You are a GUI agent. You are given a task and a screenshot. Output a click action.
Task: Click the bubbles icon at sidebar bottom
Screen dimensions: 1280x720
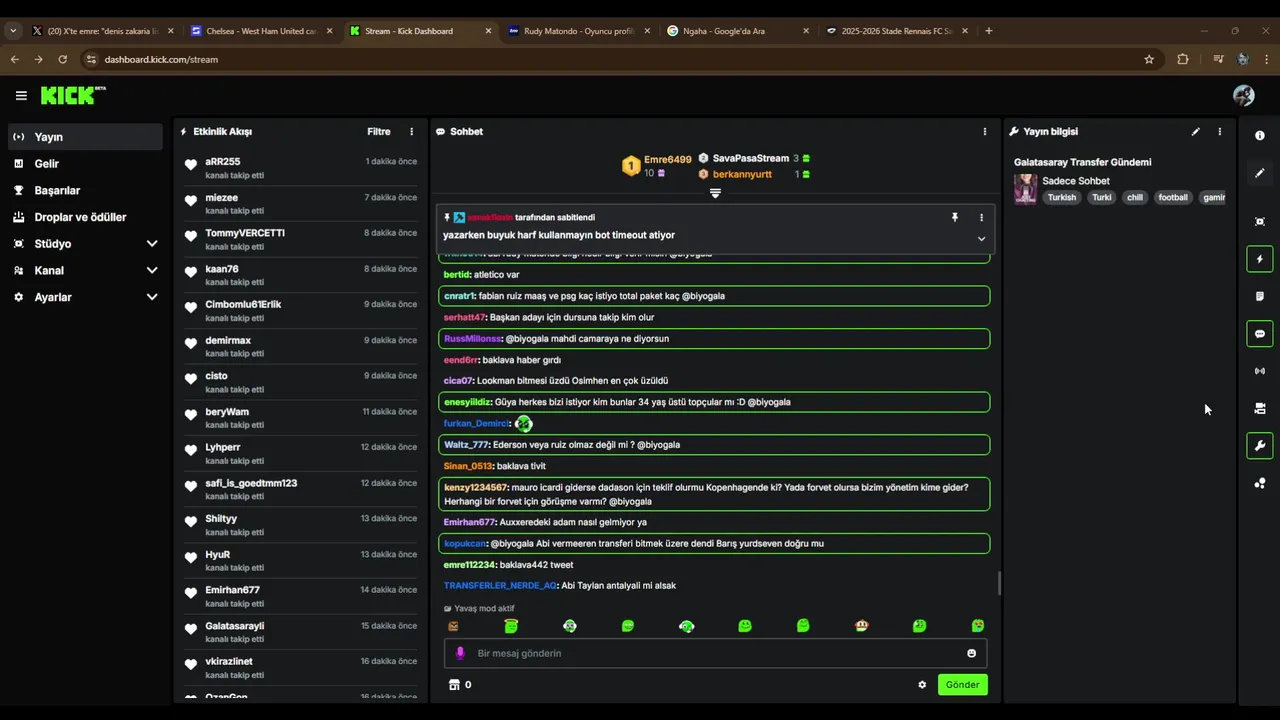1260,483
